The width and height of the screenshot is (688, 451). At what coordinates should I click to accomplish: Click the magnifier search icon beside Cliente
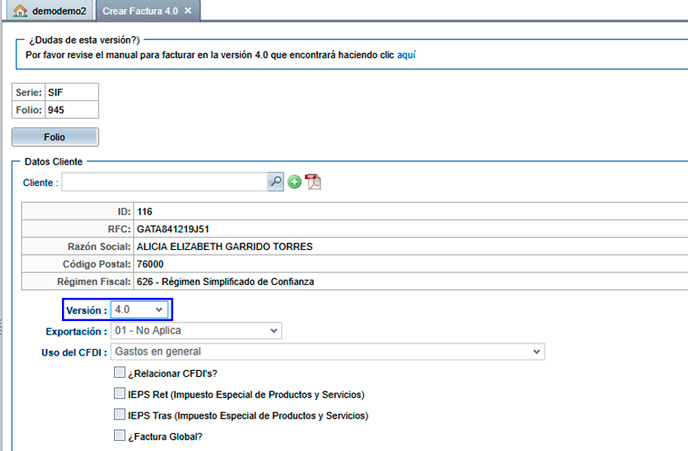click(275, 182)
